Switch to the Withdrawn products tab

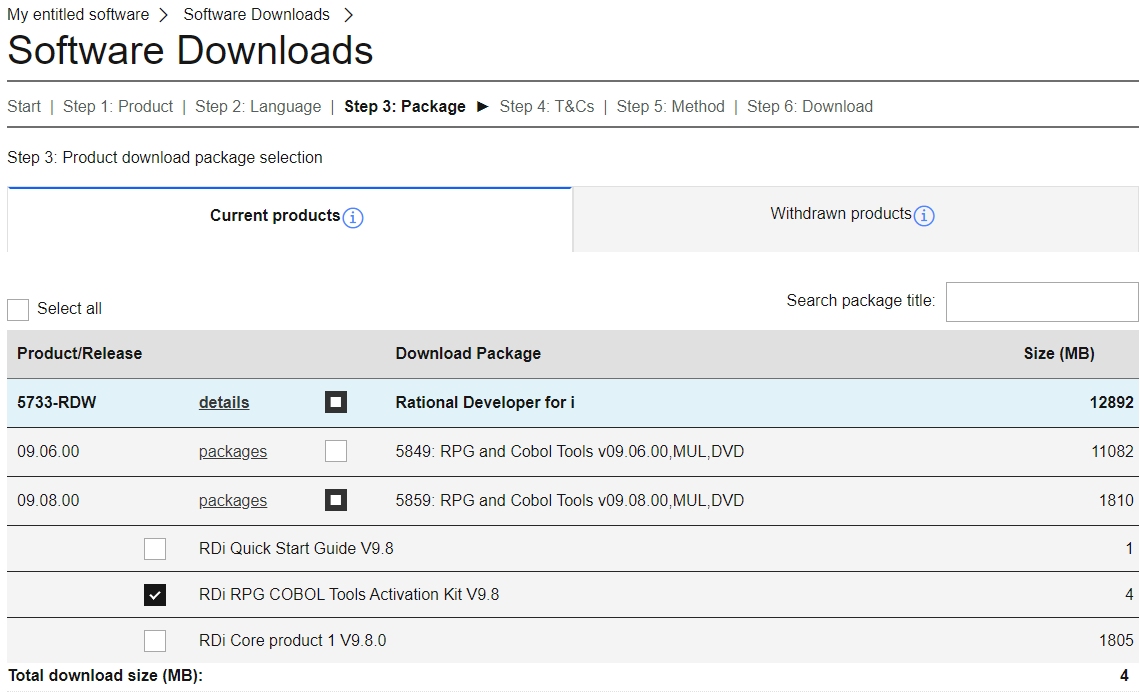coord(856,220)
